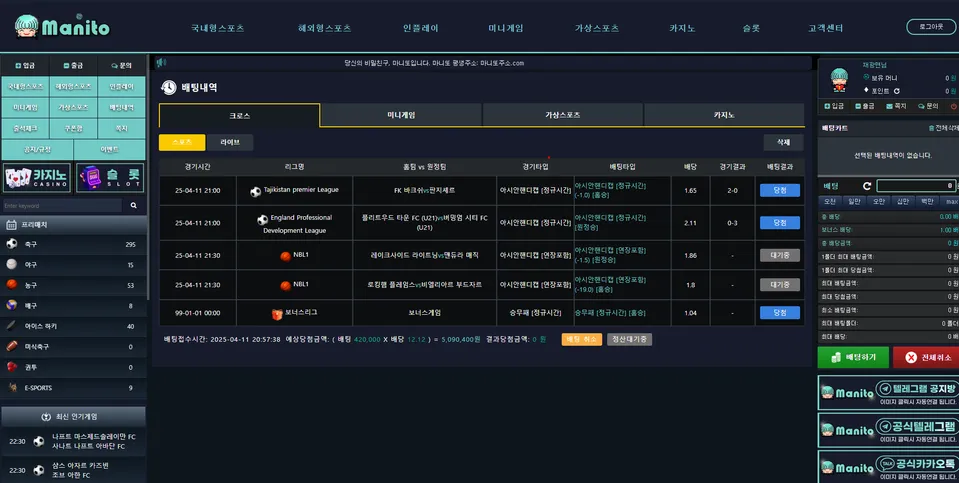The width and height of the screenshot is (959, 483).
Task: Open the 공식카카오톡 banner
Action: pos(888,467)
